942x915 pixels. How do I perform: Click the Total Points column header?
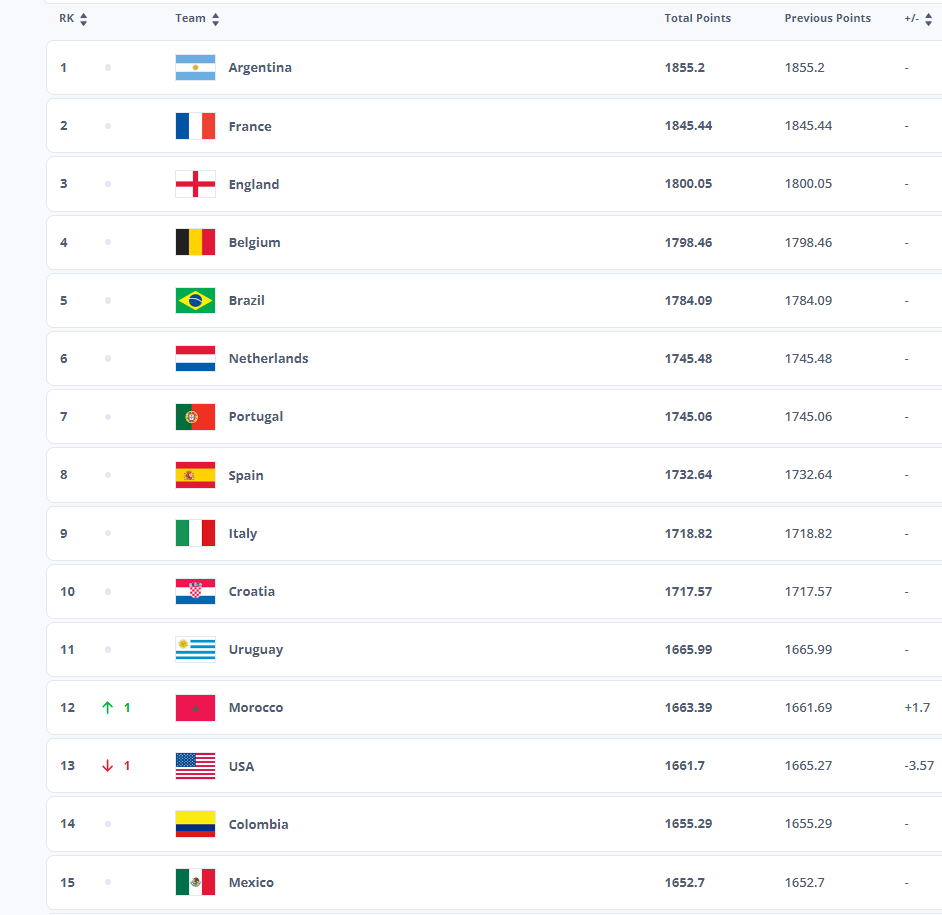(x=697, y=18)
